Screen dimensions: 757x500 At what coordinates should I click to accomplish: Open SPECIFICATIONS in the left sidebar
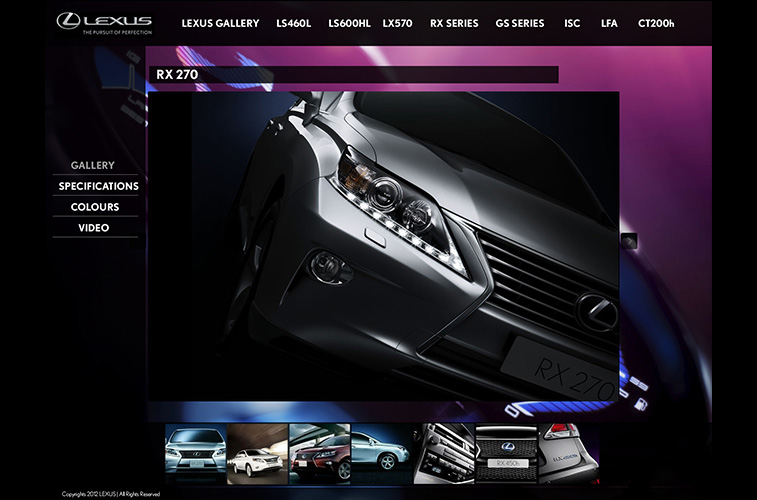point(98,186)
